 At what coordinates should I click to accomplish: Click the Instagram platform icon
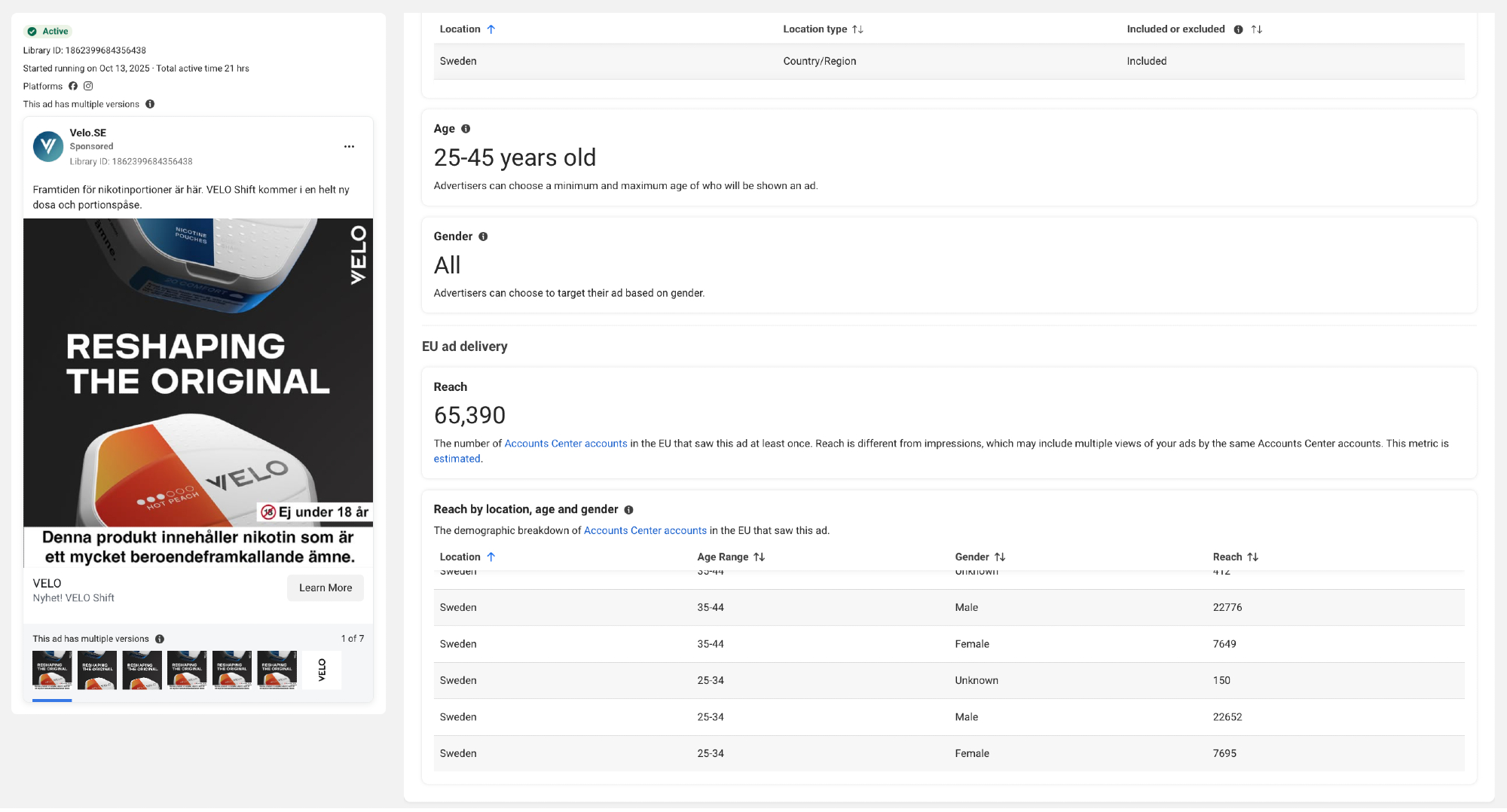point(88,86)
